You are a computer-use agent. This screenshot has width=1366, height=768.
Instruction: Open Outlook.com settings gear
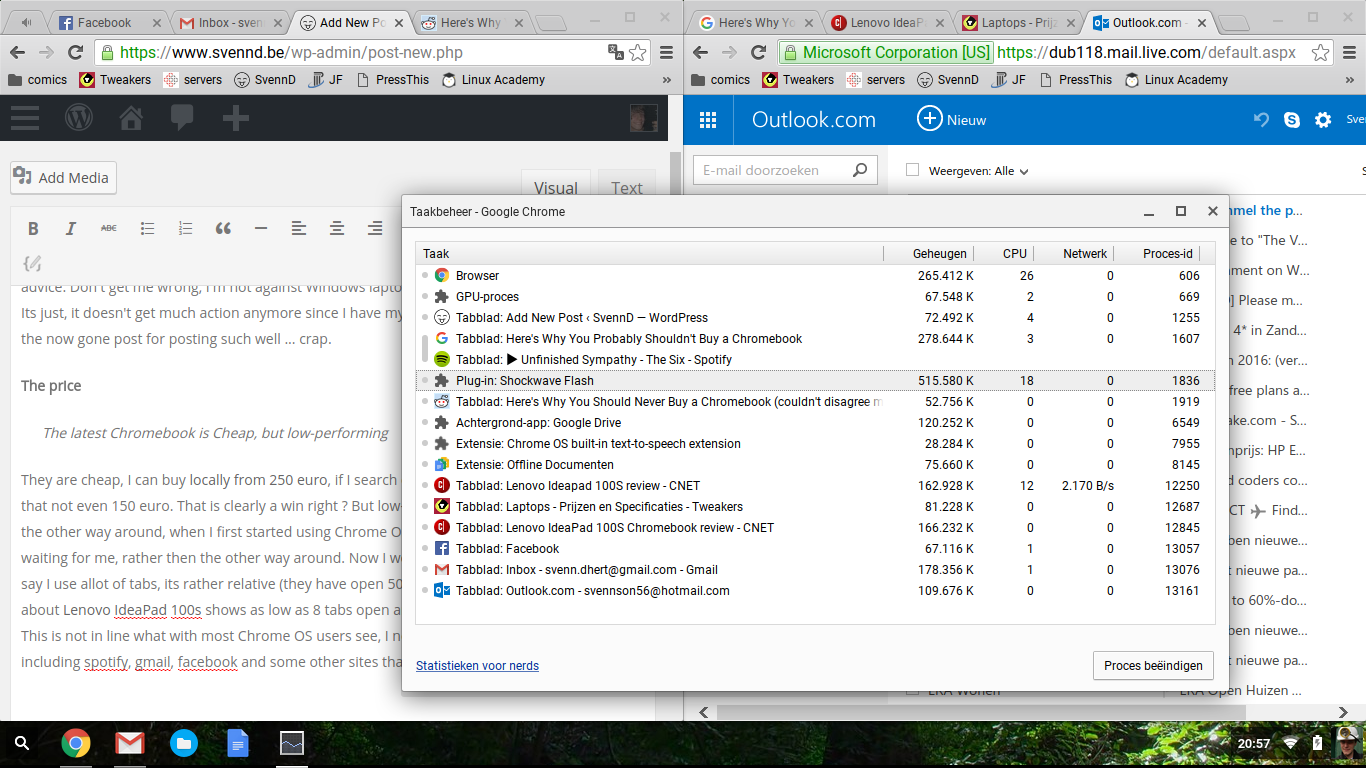1323,119
